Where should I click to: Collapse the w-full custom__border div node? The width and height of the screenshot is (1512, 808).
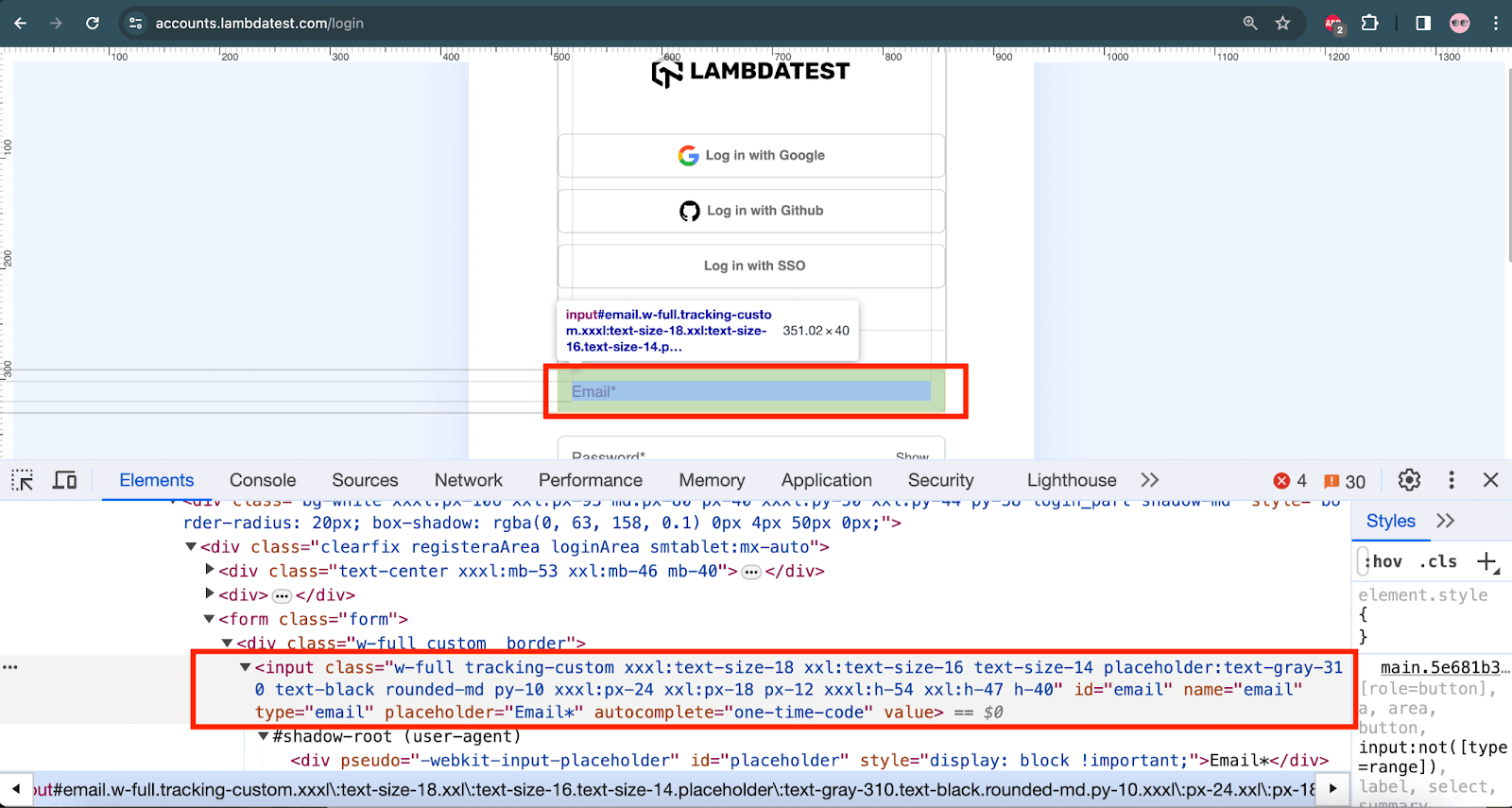coord(227,643)
